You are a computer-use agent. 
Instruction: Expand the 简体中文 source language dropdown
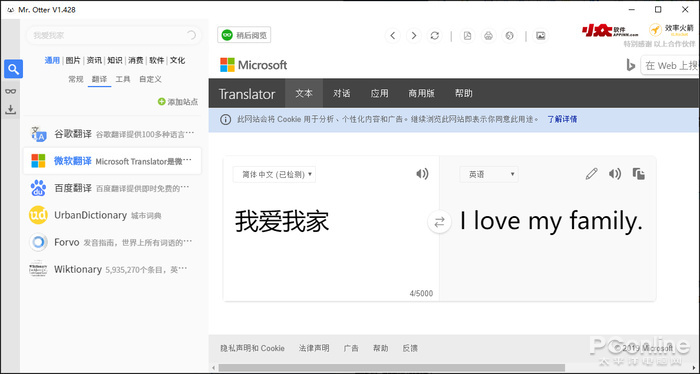274,175
